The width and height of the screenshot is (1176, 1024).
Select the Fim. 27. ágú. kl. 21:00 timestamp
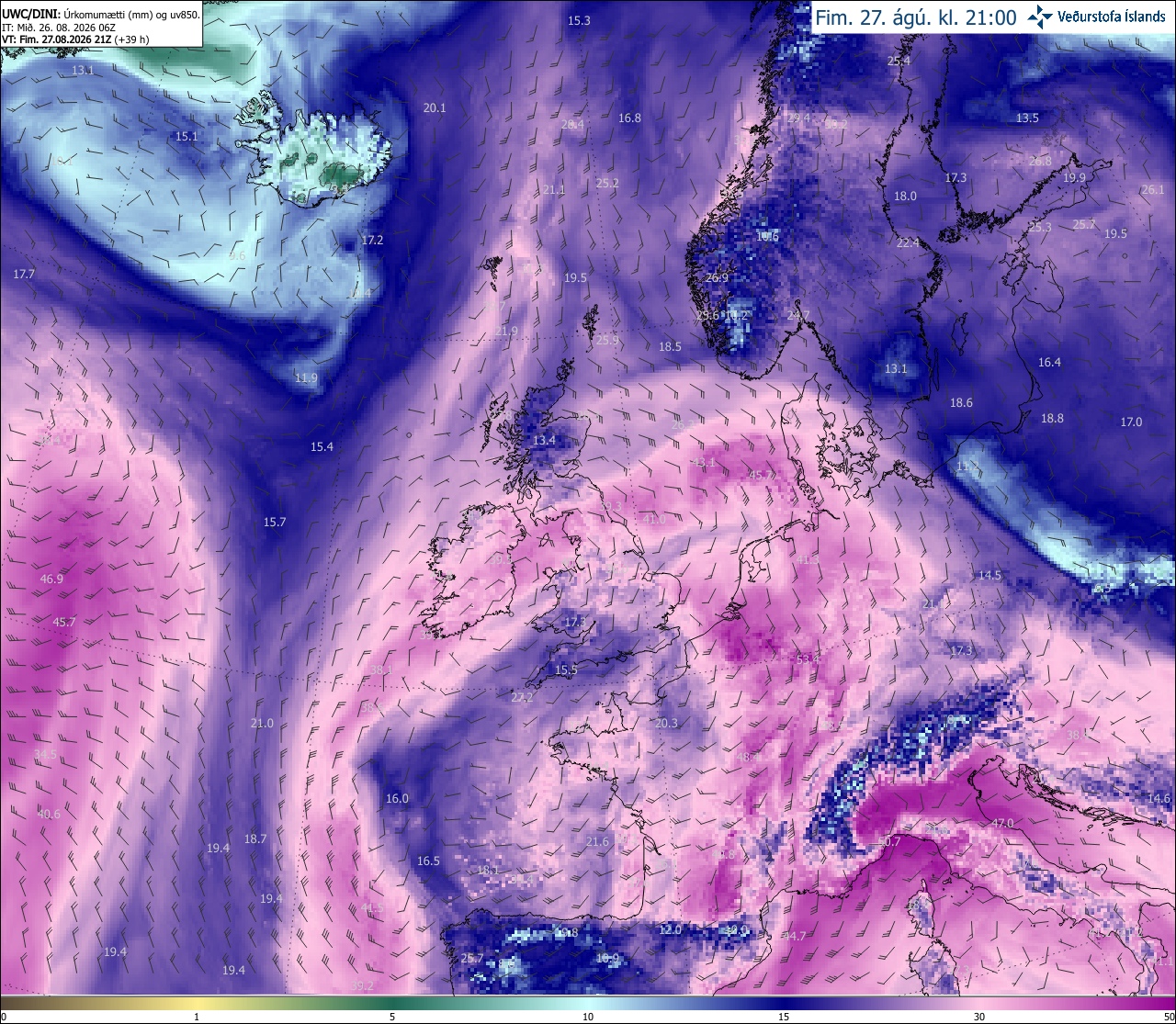(916, 17)
